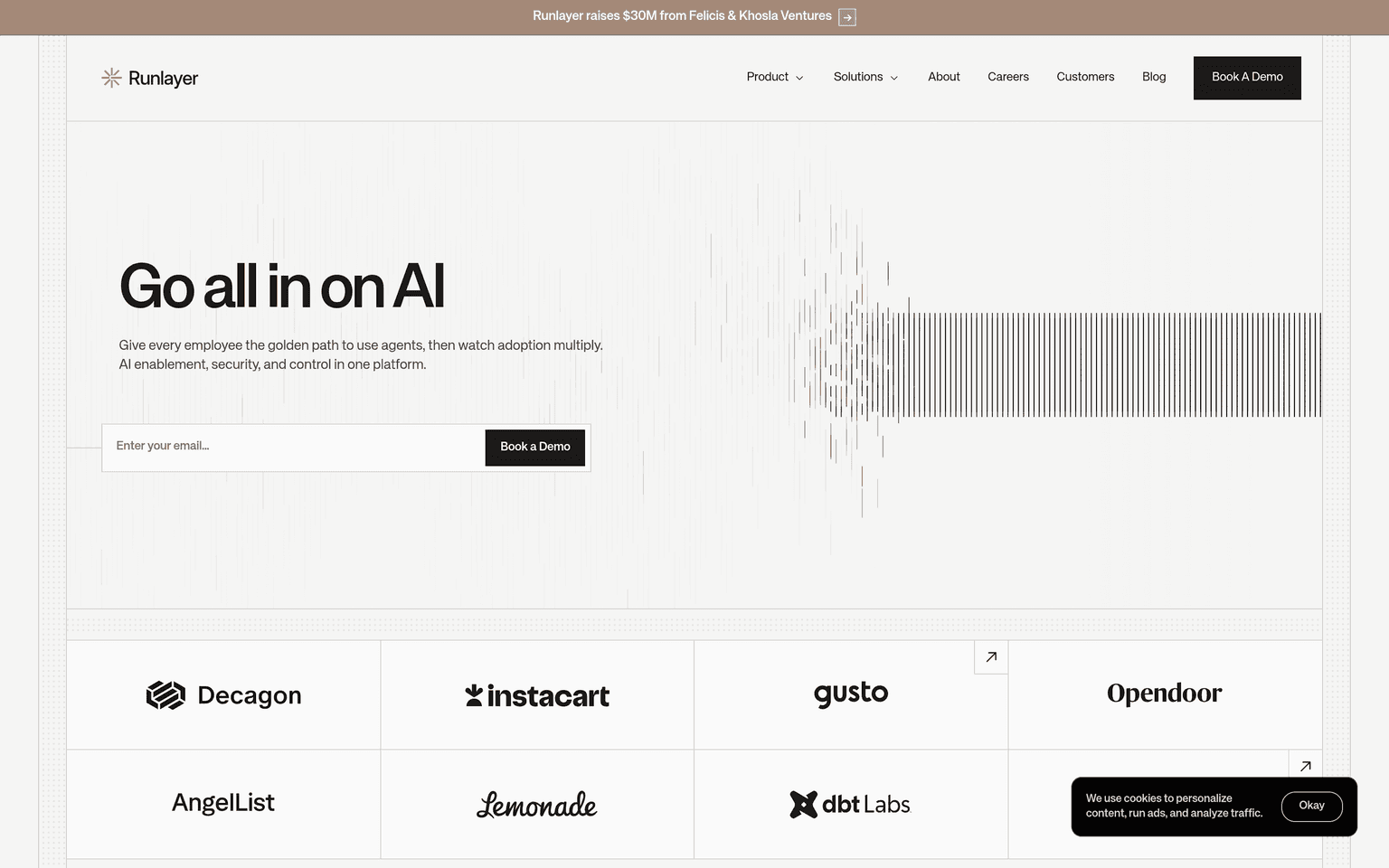The height and width of the screenshot is (868, 1389).
Task: Open the Blog link
Action: [1154, 77]
